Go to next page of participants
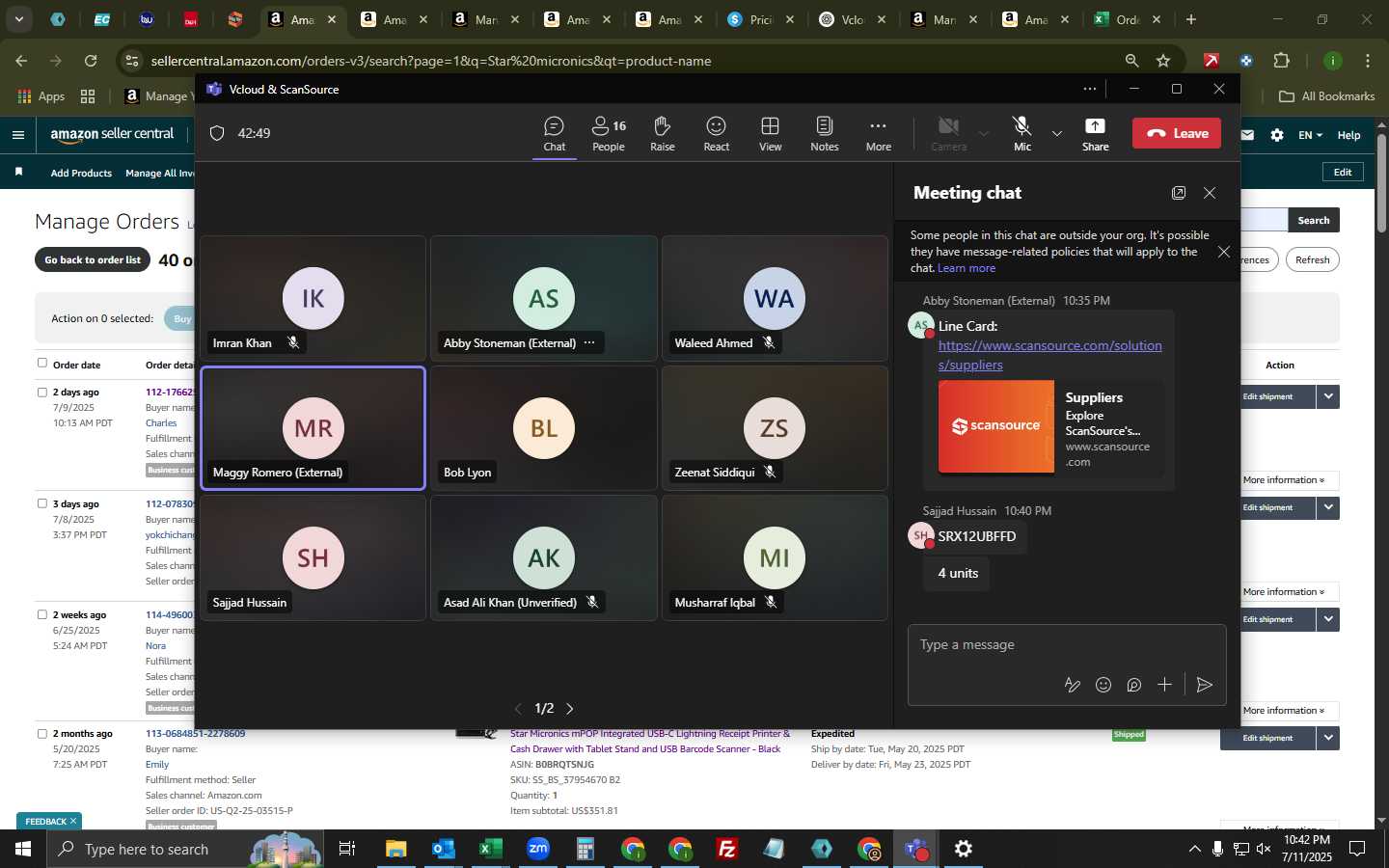 [570, 709]
